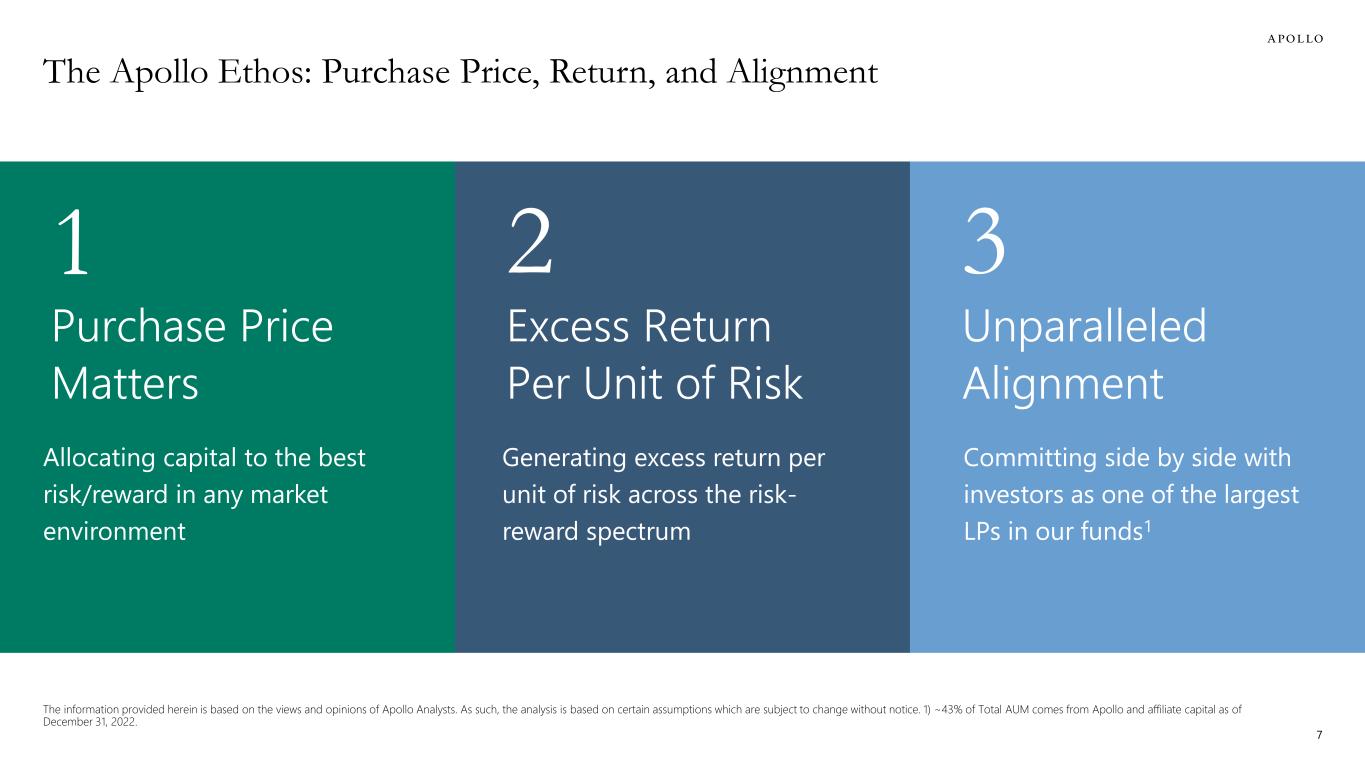The image size is (1365, 768).
Task: Select the 'Purchase Price Matters' heading
Action: coord(191,355)
